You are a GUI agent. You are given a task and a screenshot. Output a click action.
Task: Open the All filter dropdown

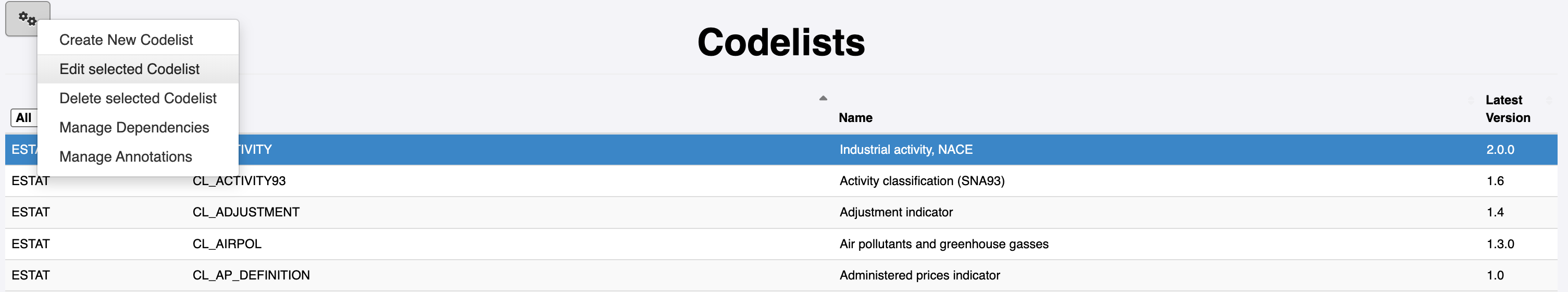click(x=24, y=118)
